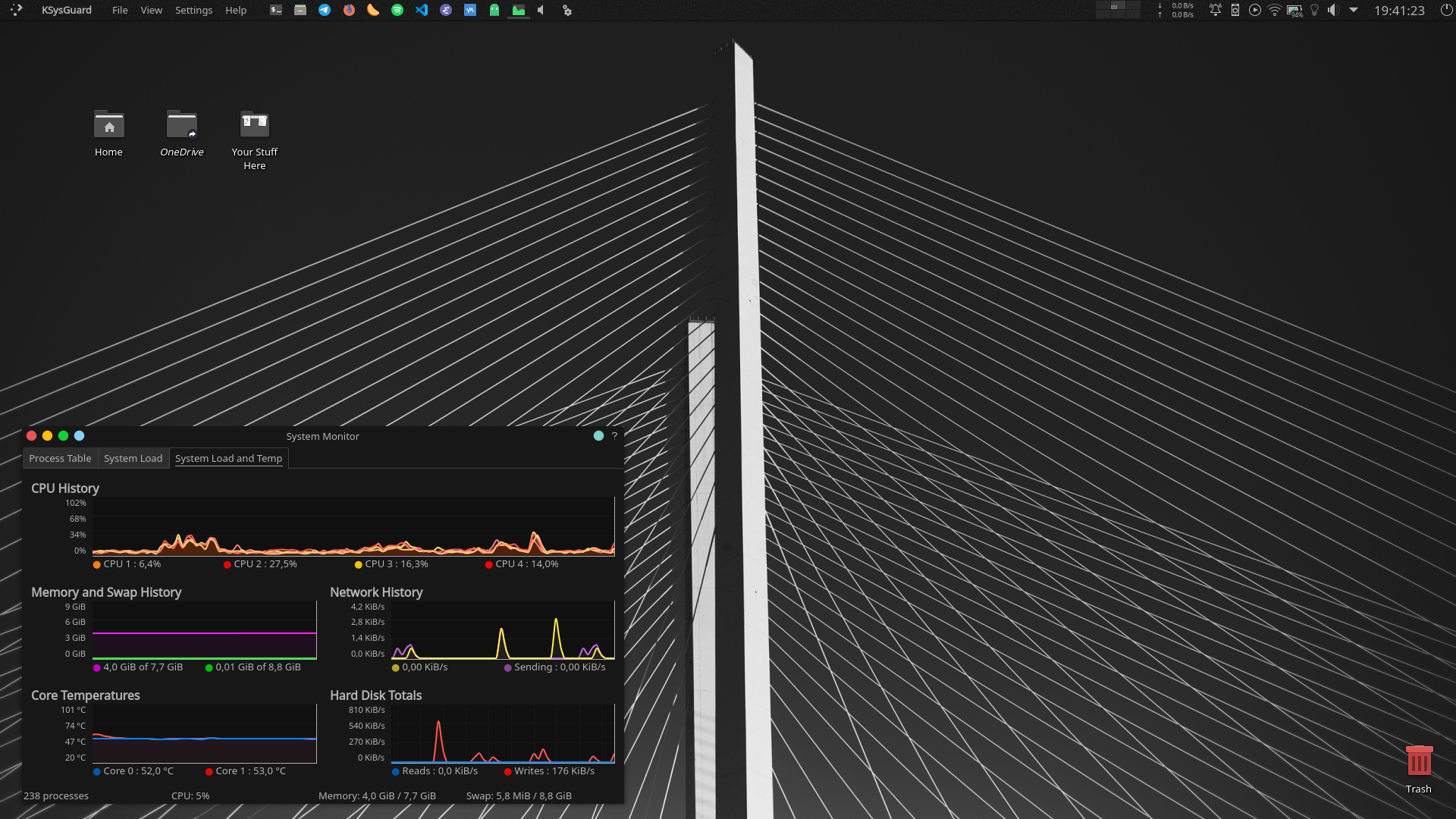Open the blue waveform app icon in the panel
The width and height of the screenshot is (1456, 819).
[x=470, y=10]
